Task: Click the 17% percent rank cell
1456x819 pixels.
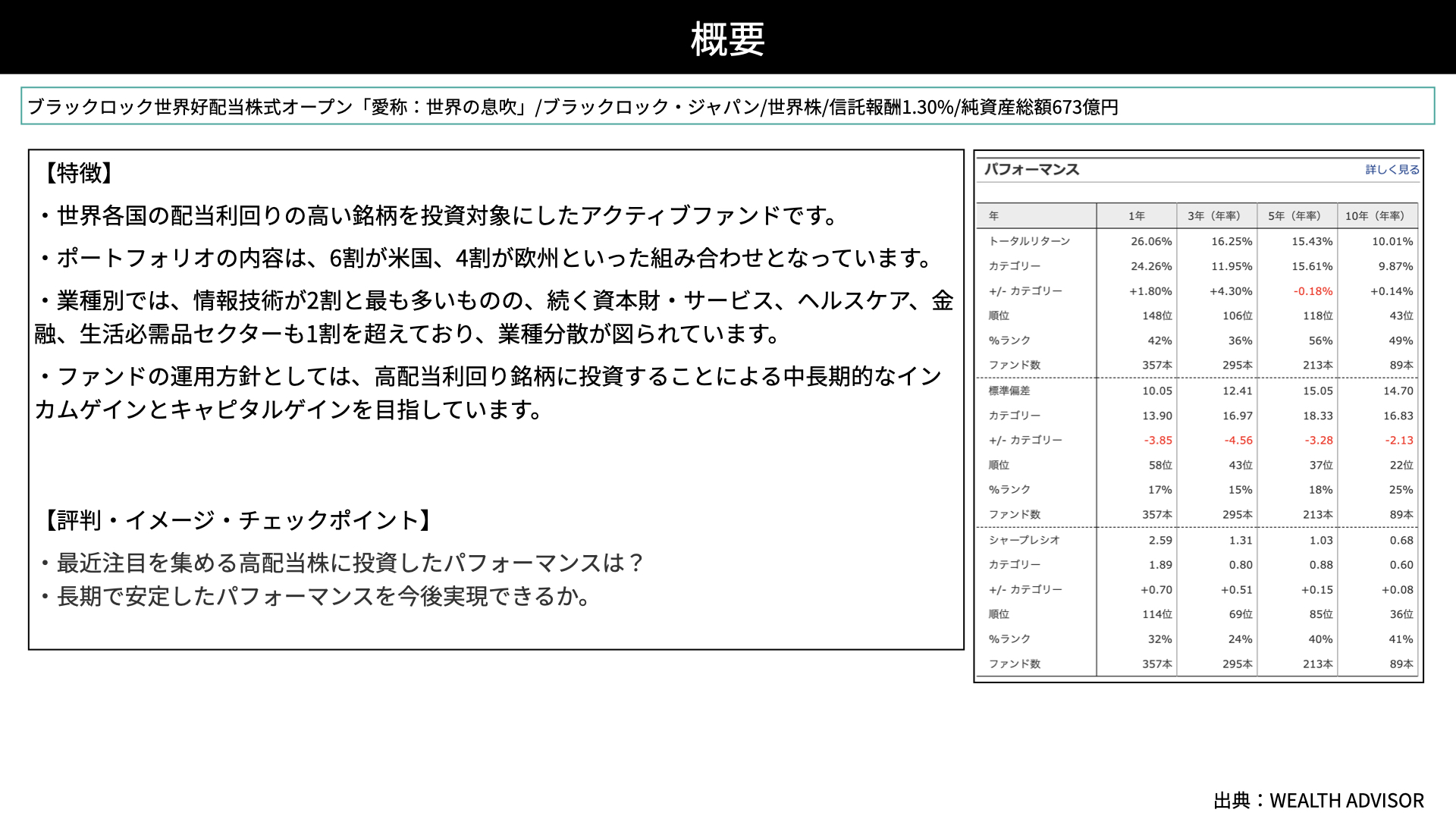Action: click(1159, 490)
